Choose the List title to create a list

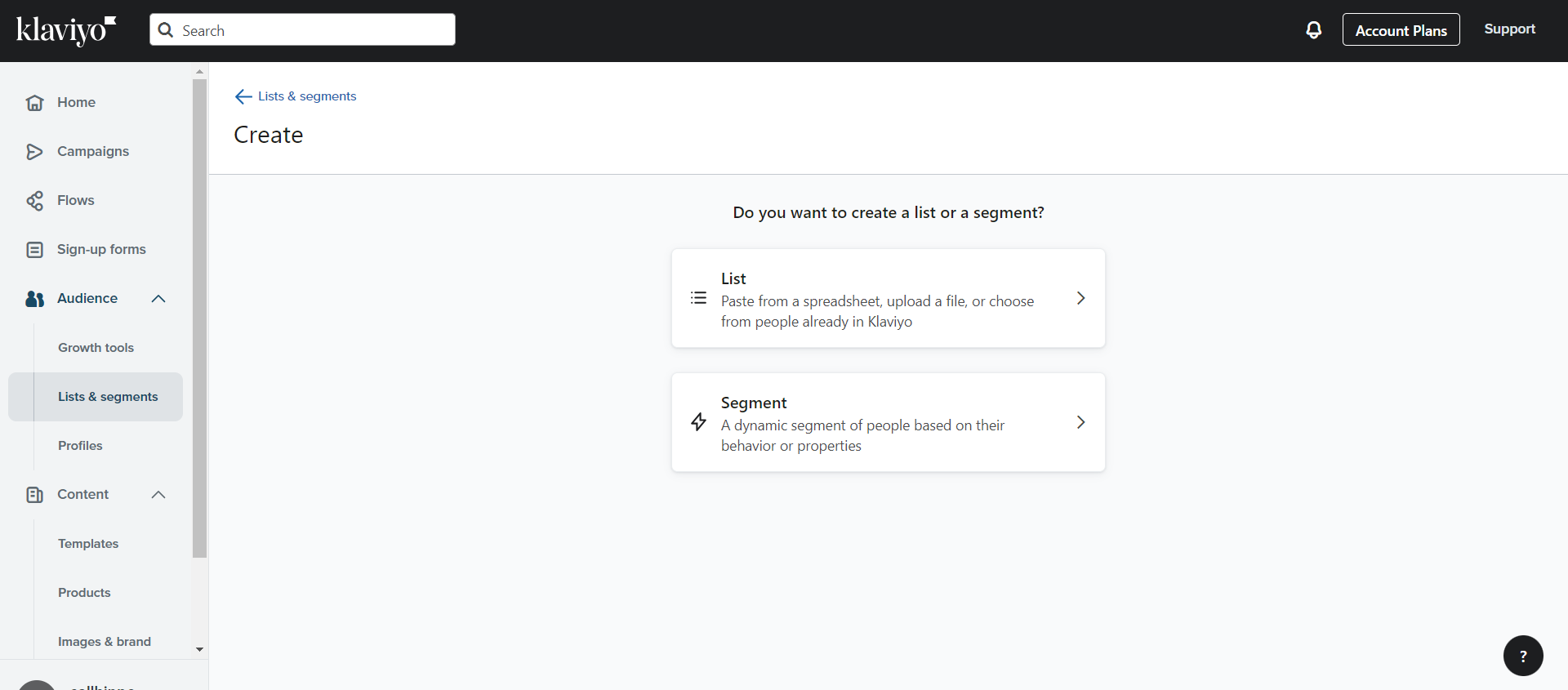coord(733,278)
